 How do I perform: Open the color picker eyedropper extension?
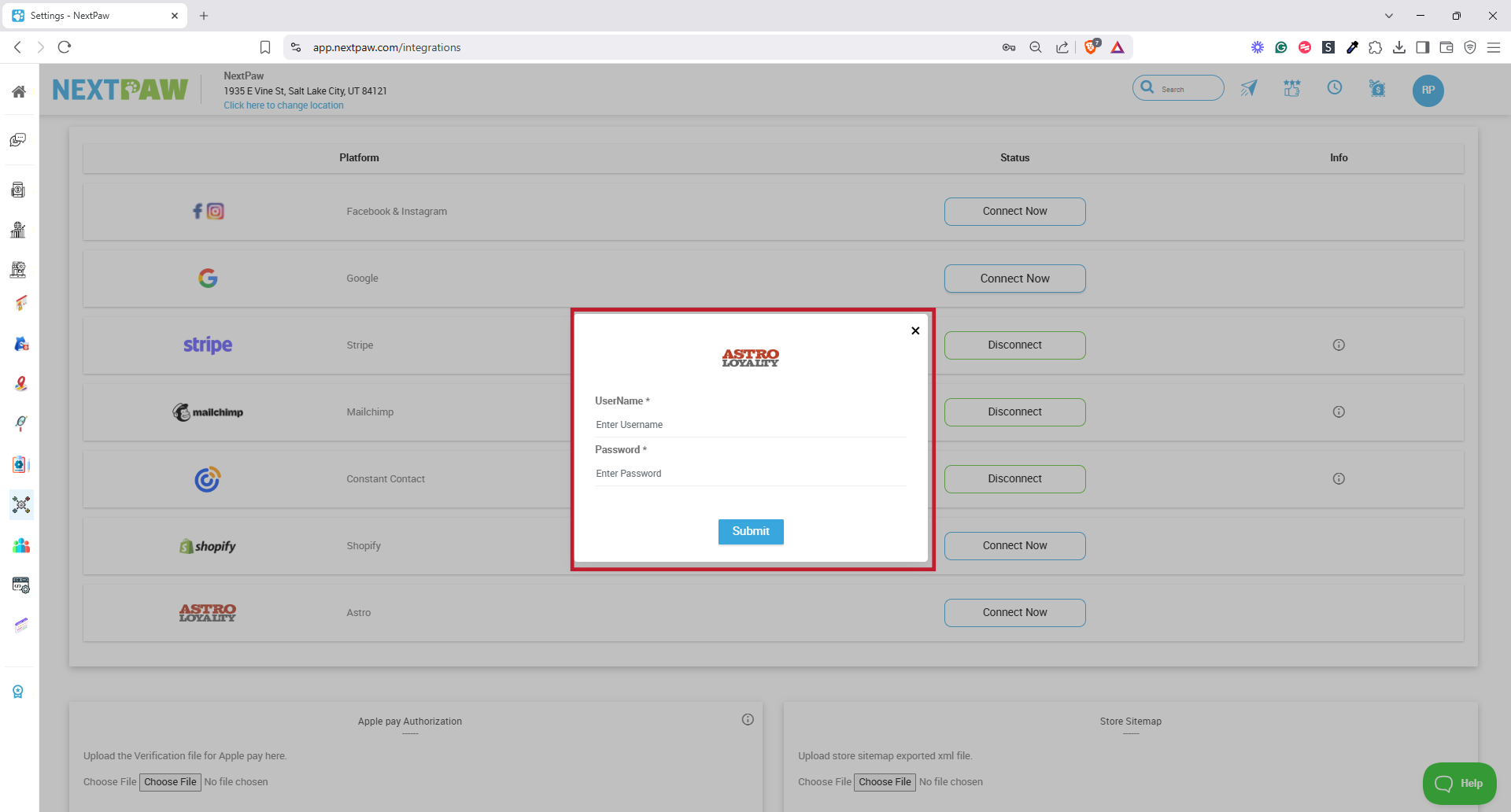(x=1352, y=47)
